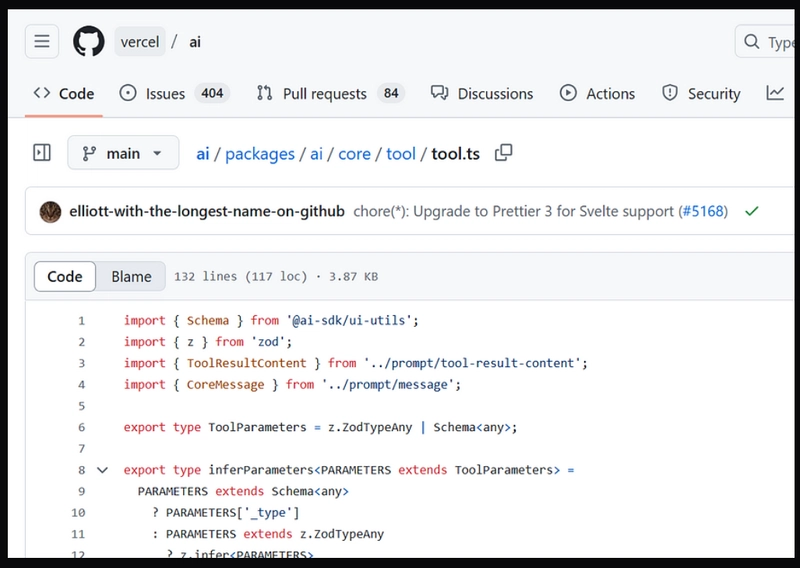Open the Insights graph icon tab

point(775,93)
